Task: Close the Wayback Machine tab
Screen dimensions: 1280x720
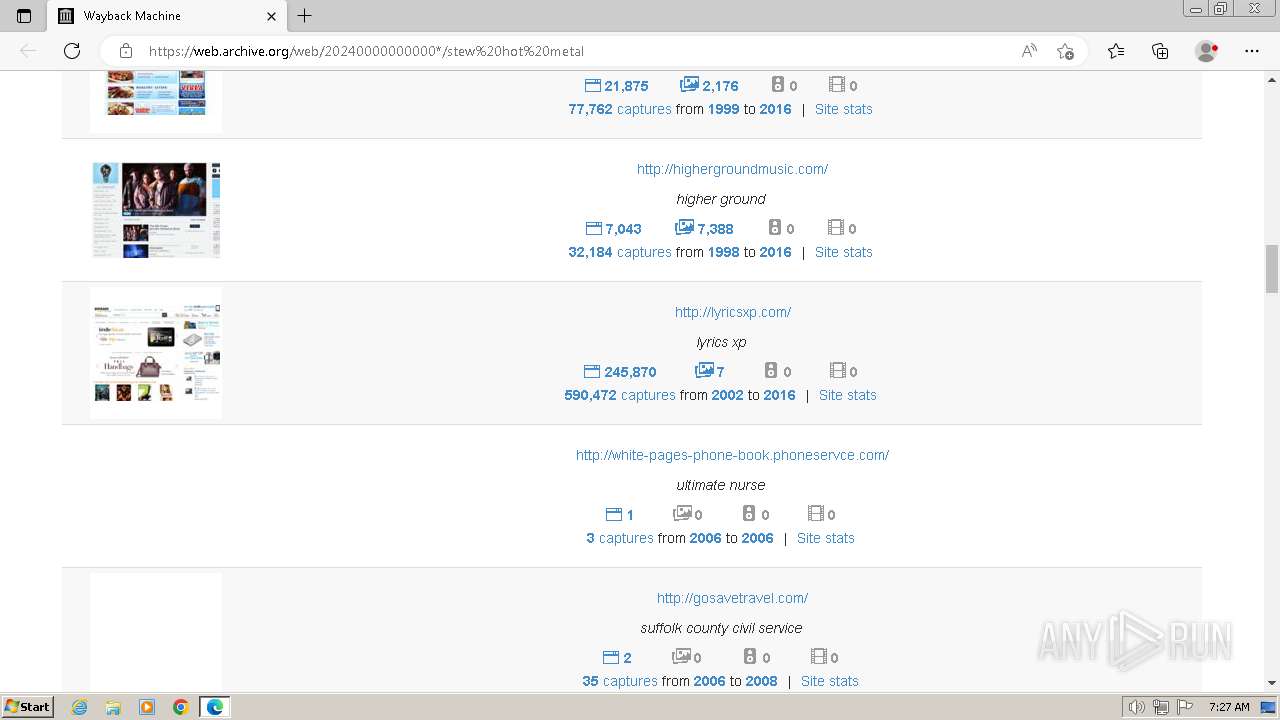Action: (x=271, y=16)
